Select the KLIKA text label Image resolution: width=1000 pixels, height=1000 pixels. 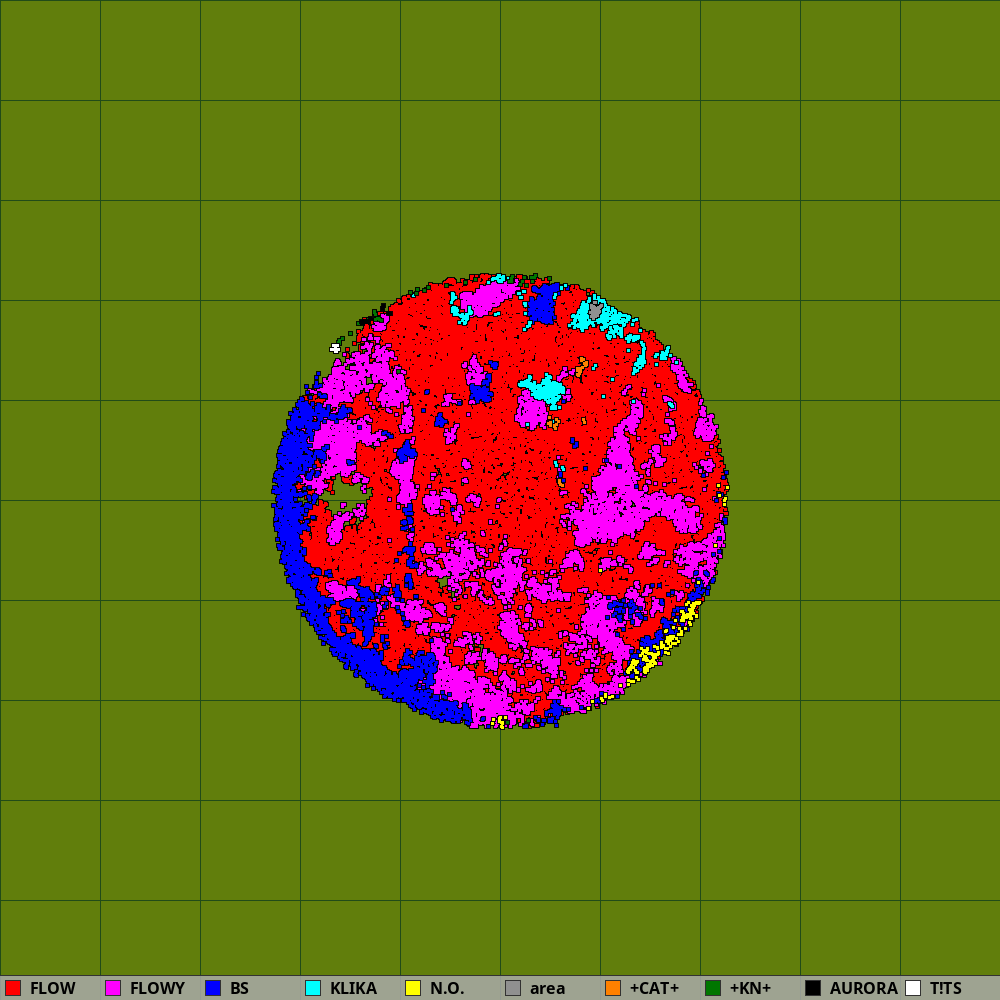(353, 988)
